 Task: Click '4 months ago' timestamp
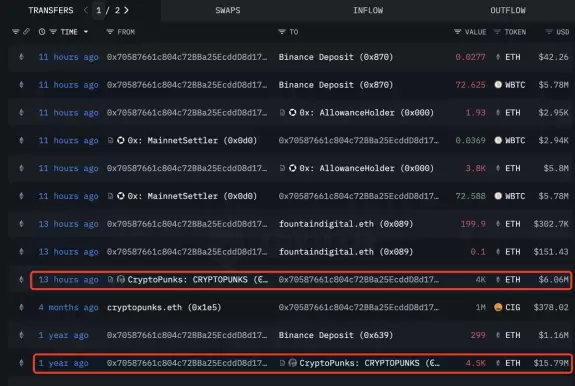click(x=68, y=307)
